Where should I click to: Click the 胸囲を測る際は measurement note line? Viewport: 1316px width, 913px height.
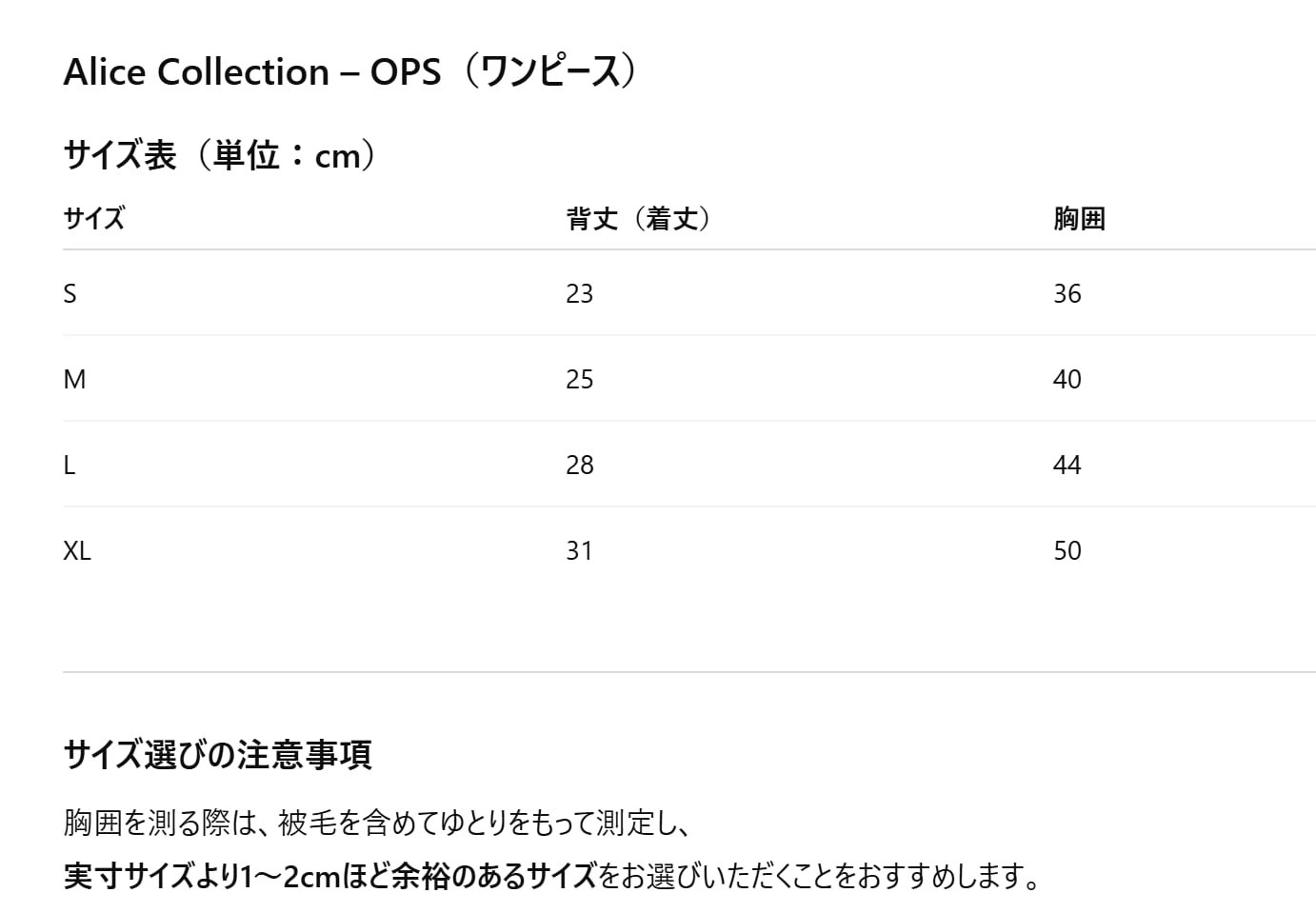coord(376,822)
